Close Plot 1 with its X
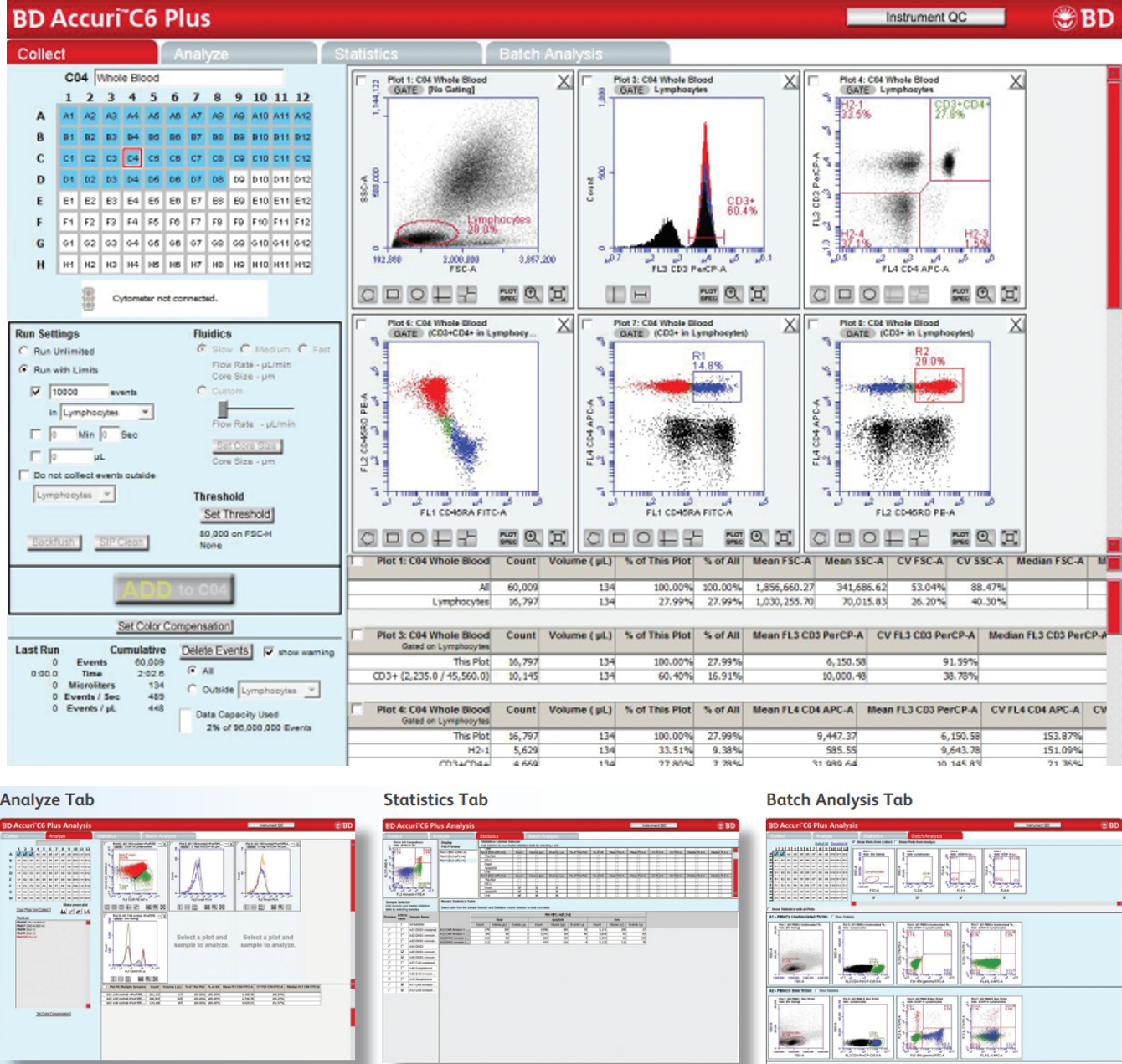 point(564,81)
